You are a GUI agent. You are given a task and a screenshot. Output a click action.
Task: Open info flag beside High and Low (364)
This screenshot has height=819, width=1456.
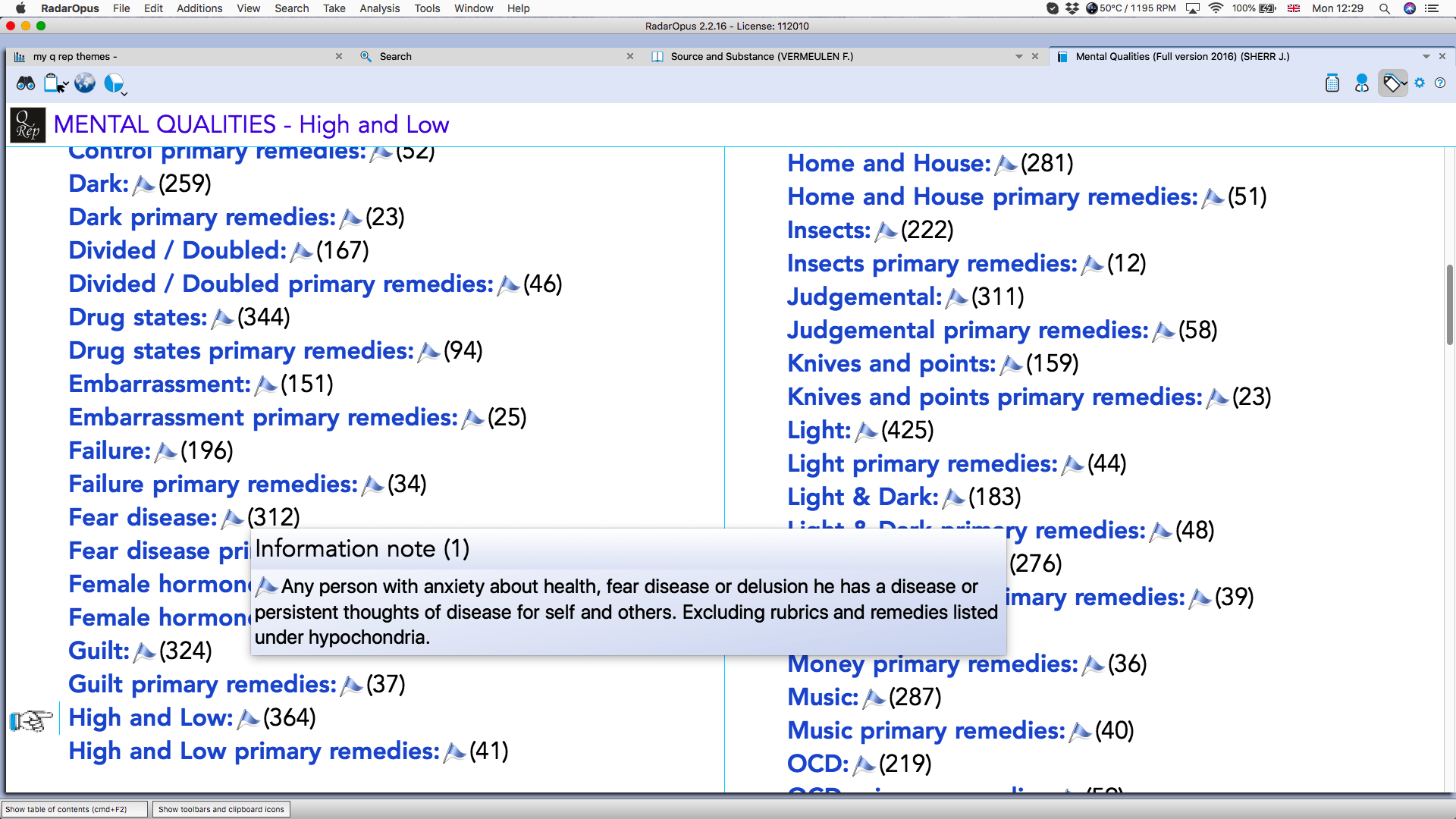[x=248, y=718]
